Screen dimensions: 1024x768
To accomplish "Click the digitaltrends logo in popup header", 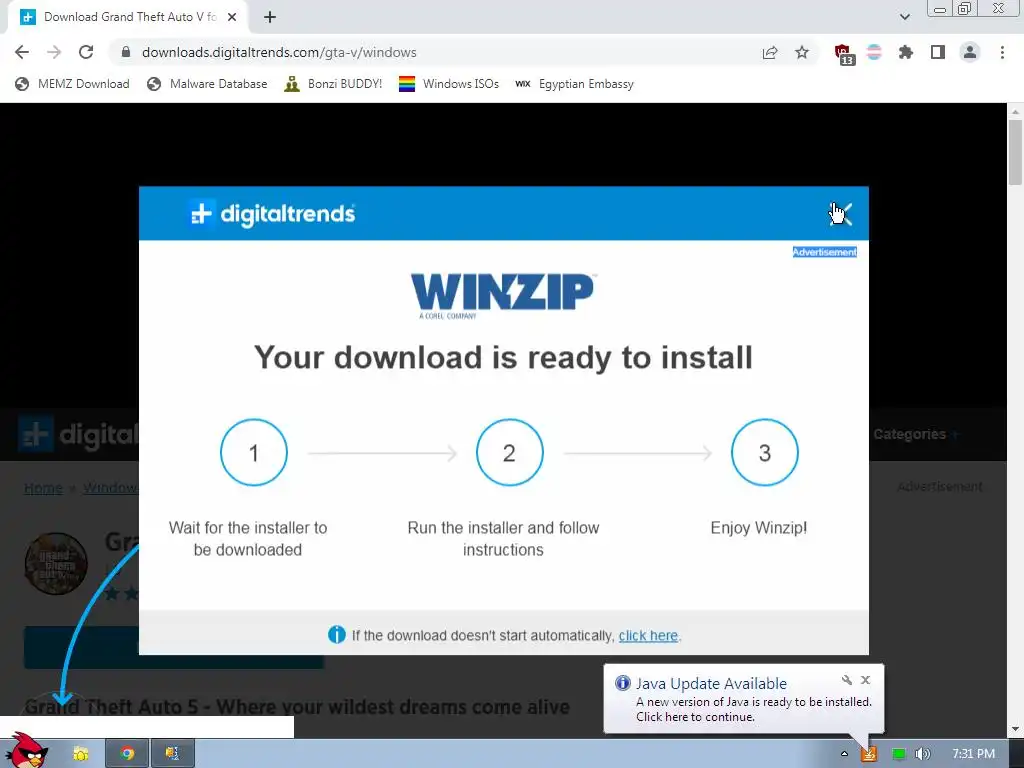I will click(x=272, y=214).
